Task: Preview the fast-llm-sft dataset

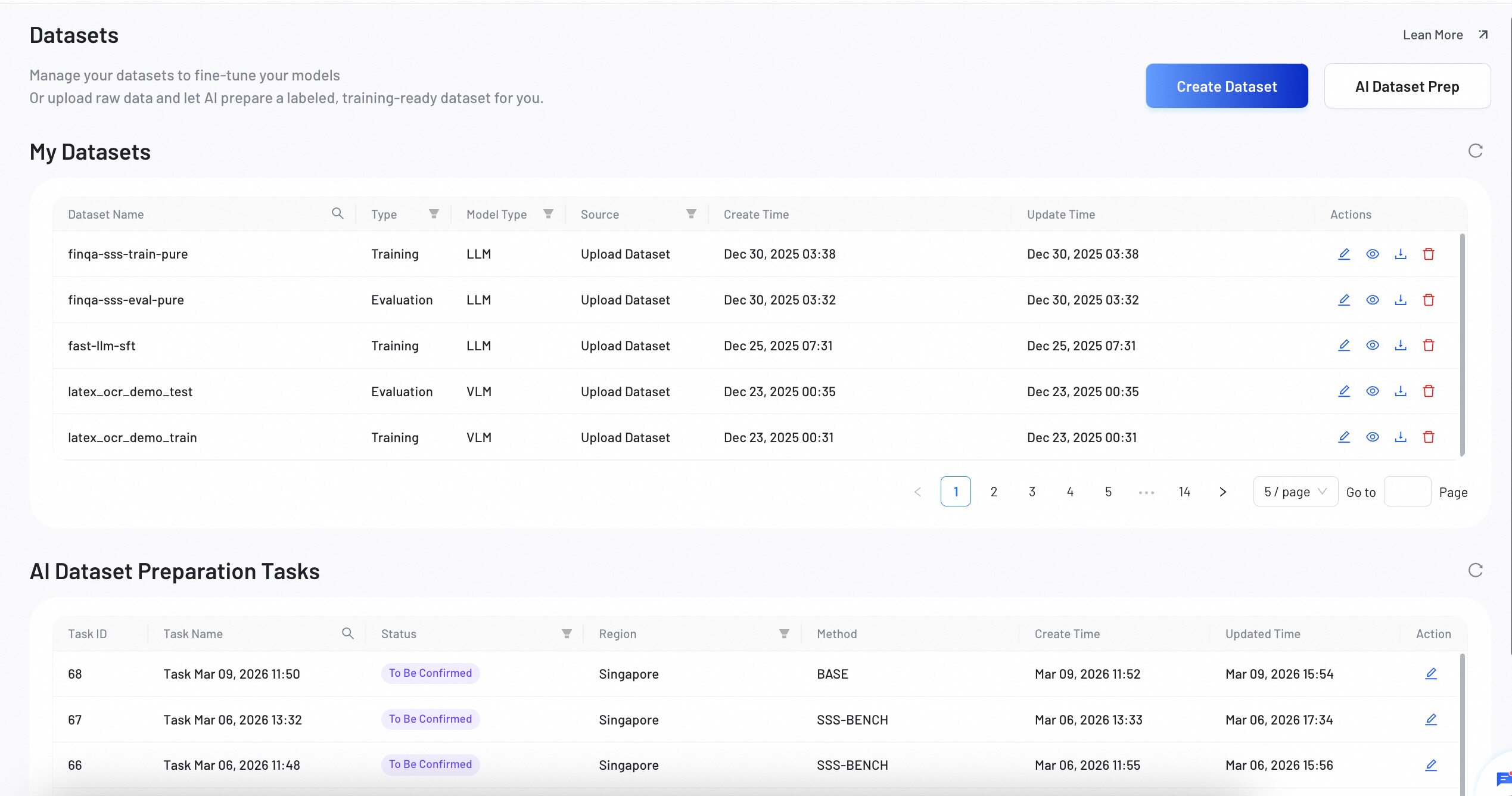Action: pos(1373,345)
